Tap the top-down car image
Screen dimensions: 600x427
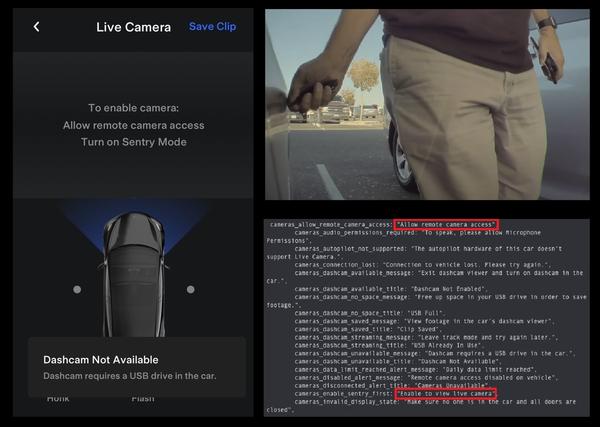tap(134, 274)
